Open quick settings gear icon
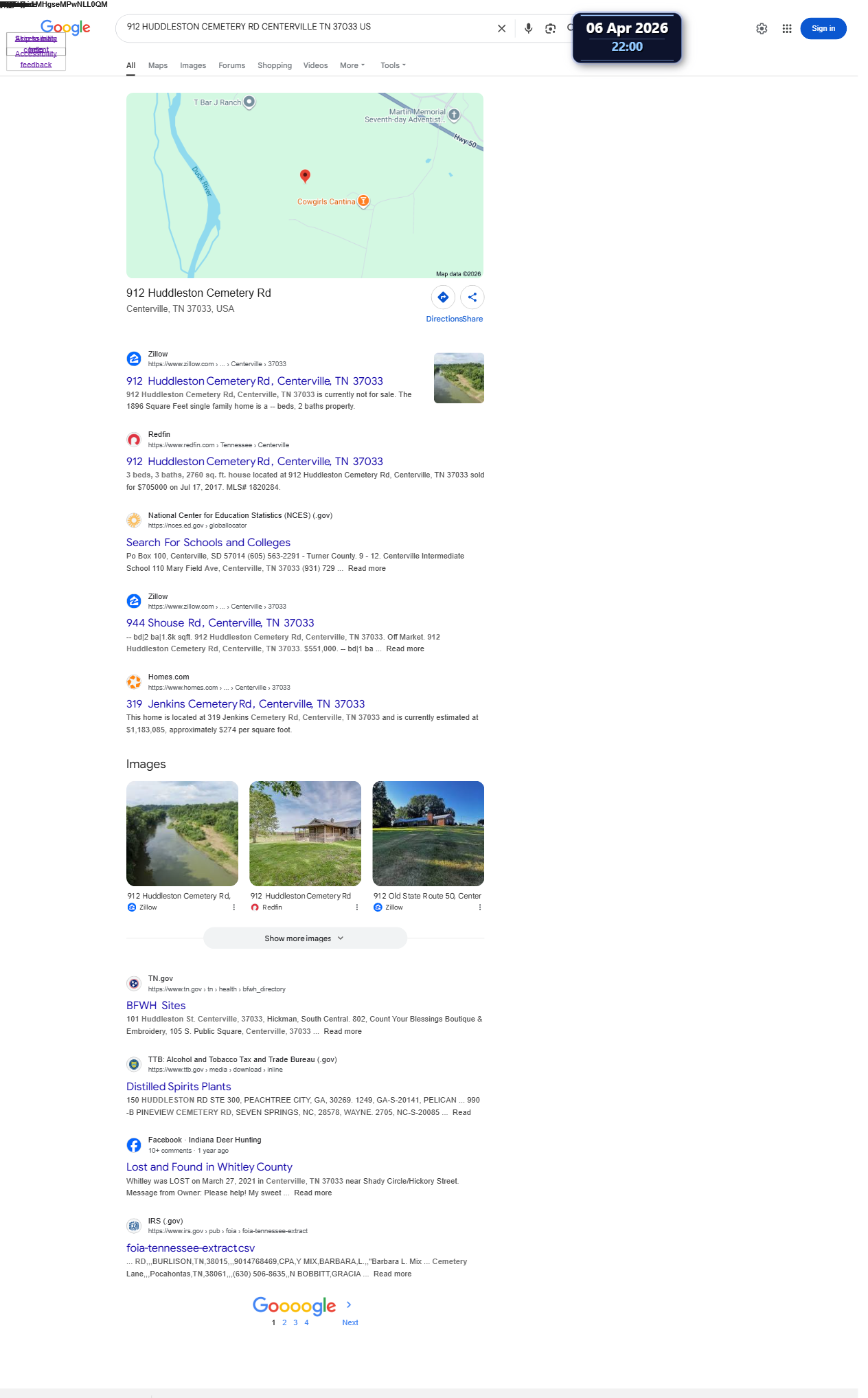The image size is (868, 1398). click(x=762, y=29)
